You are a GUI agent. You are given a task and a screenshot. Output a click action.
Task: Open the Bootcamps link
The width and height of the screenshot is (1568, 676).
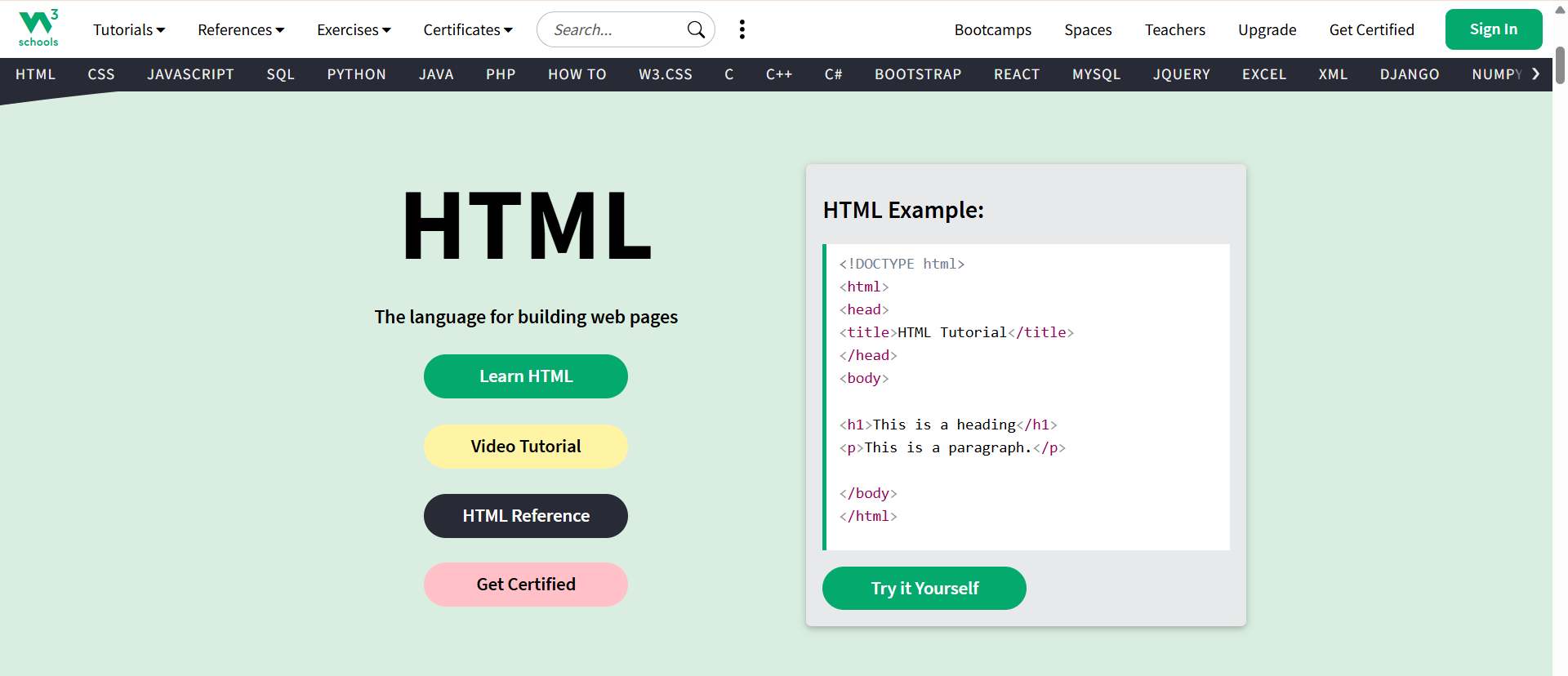(x=992, y=29)
